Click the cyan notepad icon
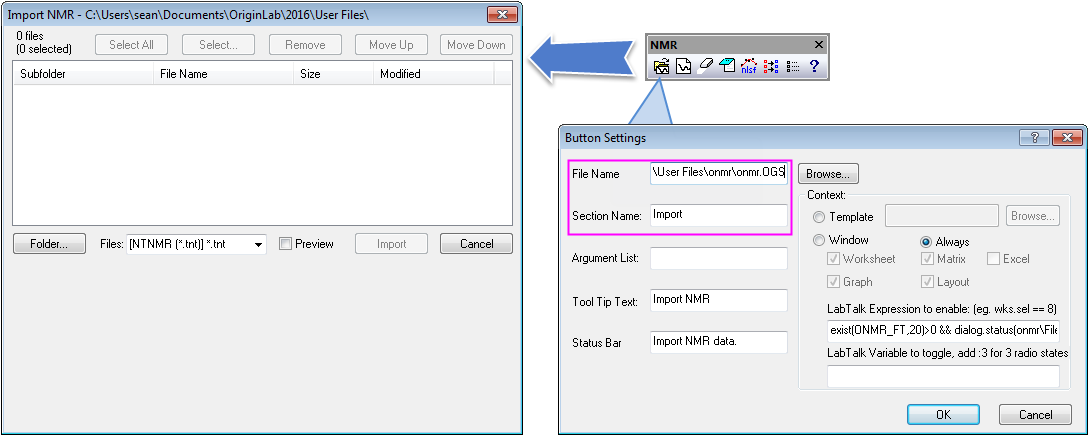 726,67
